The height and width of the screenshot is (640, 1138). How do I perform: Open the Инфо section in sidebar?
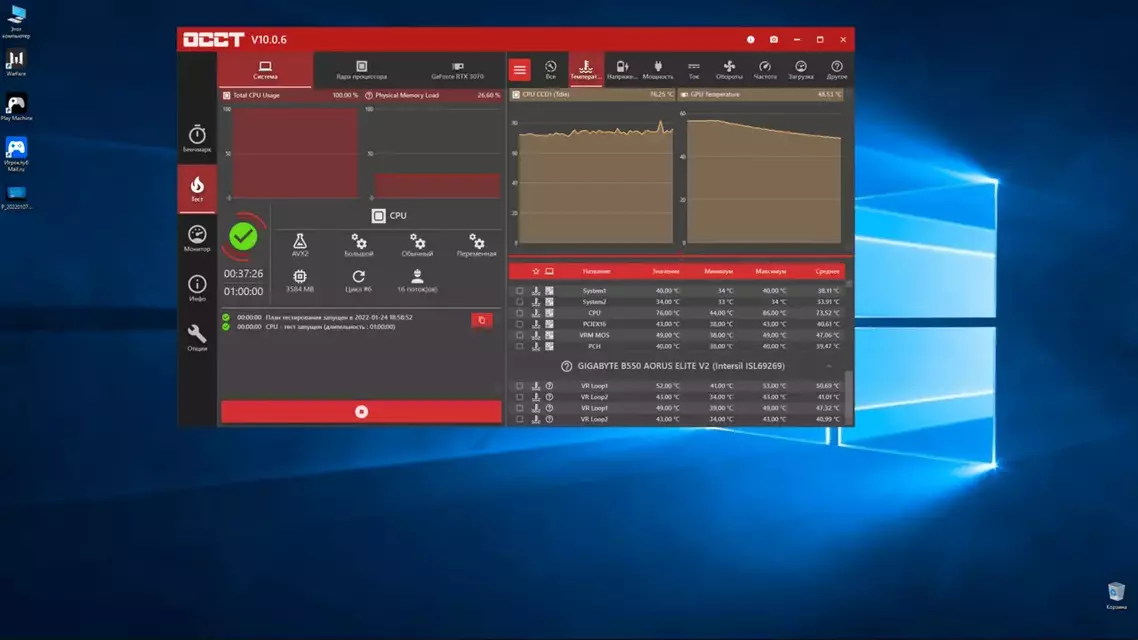[x=197, y=287]
